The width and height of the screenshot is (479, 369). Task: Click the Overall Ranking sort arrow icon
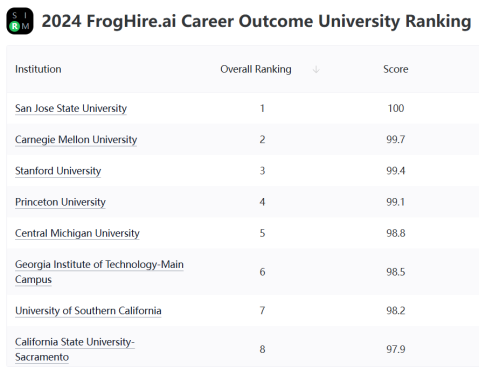tap(316, 69)
